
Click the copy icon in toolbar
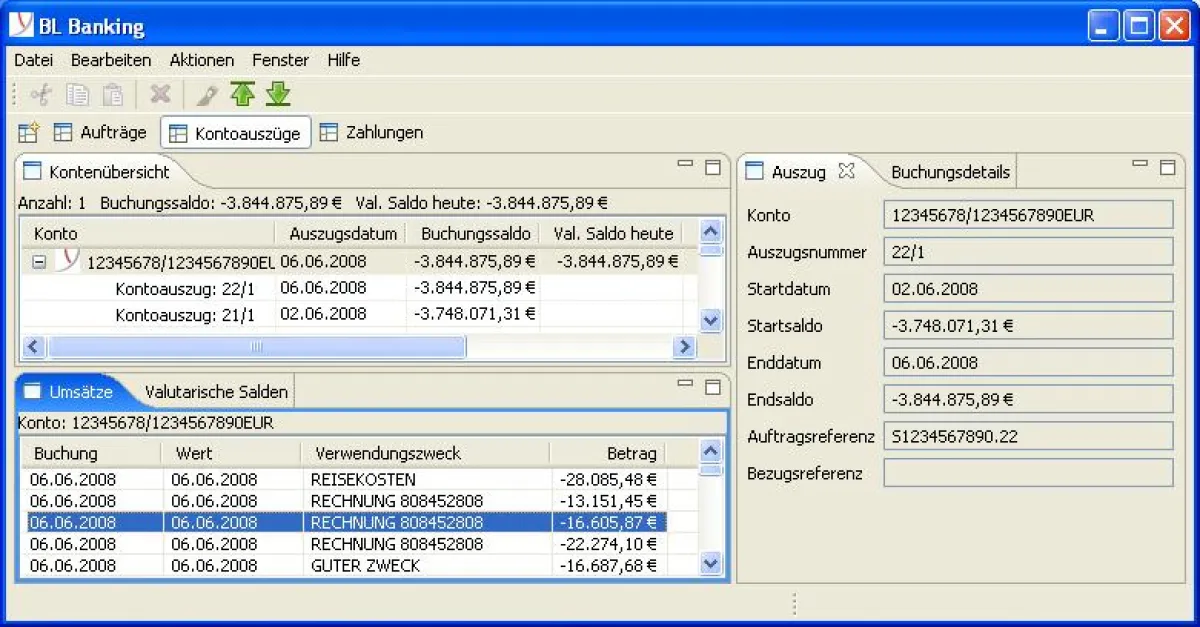[77, 95]
